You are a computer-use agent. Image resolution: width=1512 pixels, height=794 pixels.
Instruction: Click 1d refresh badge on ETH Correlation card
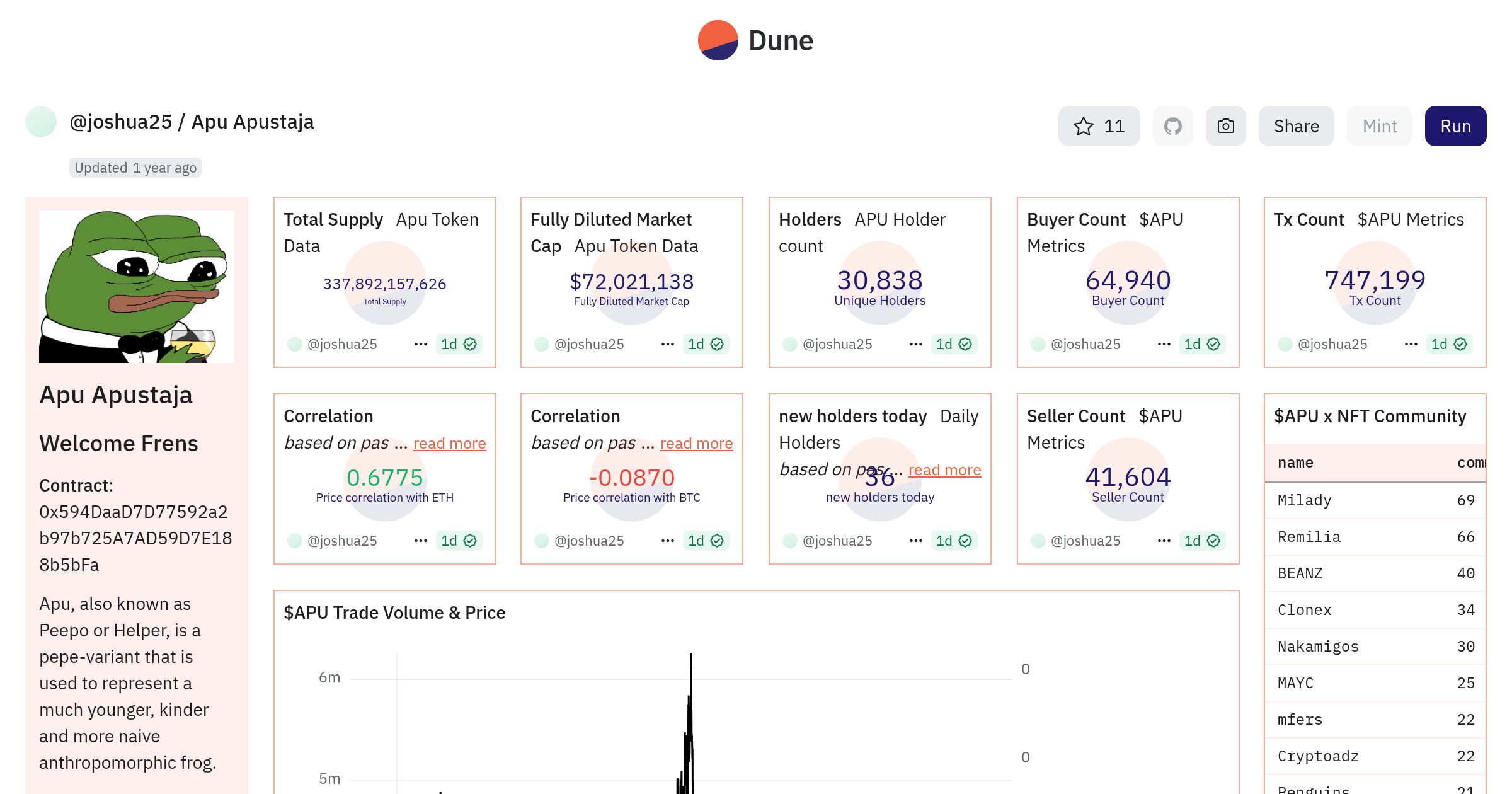[459, 541]
